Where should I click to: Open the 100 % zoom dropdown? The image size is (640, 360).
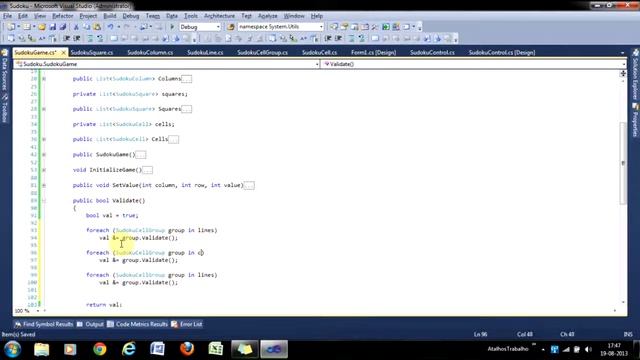38,311
